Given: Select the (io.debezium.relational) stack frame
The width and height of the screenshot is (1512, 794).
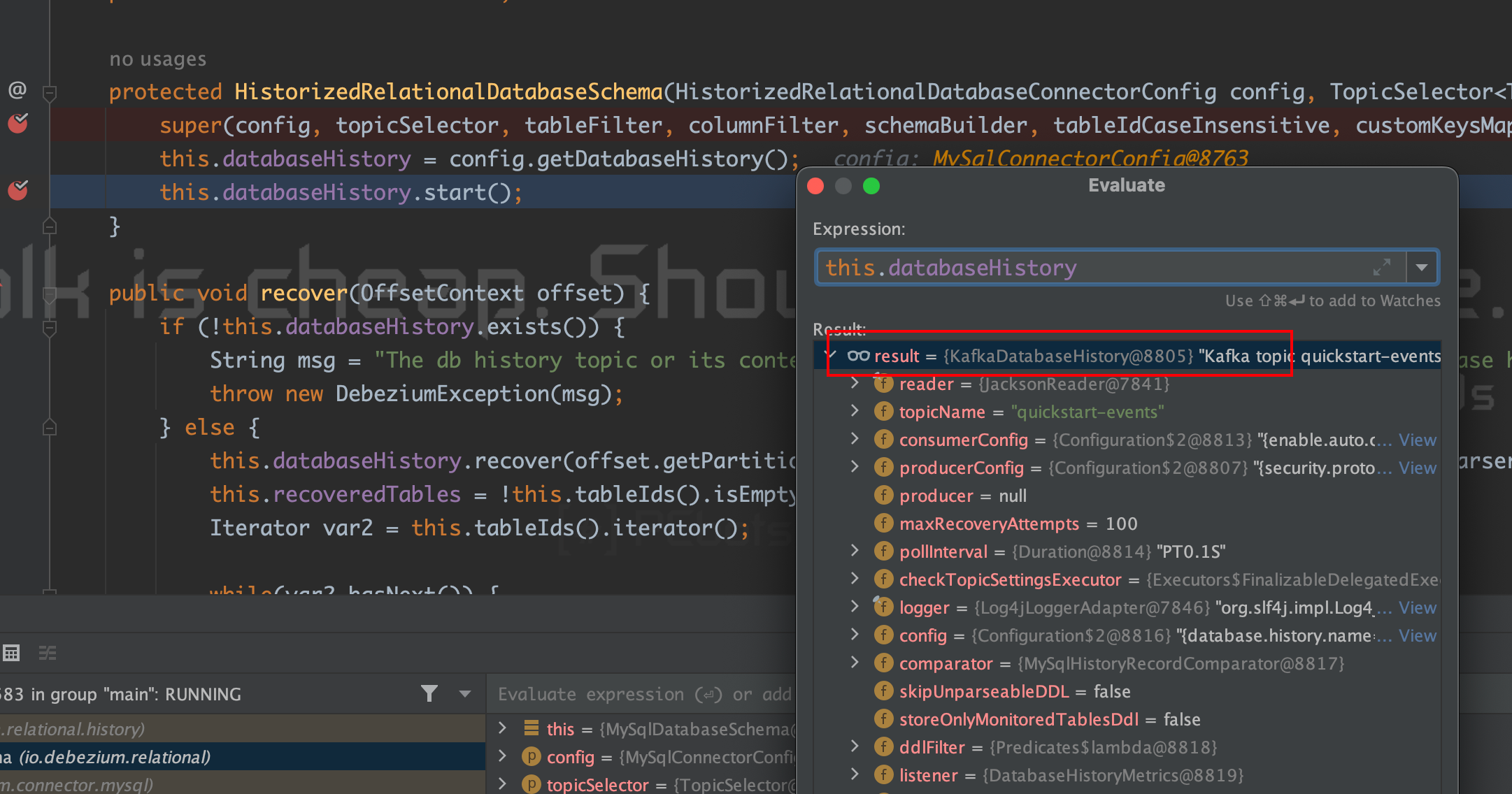Looking at the screenshot, I should pyautogui.click(x=243, y=757).
